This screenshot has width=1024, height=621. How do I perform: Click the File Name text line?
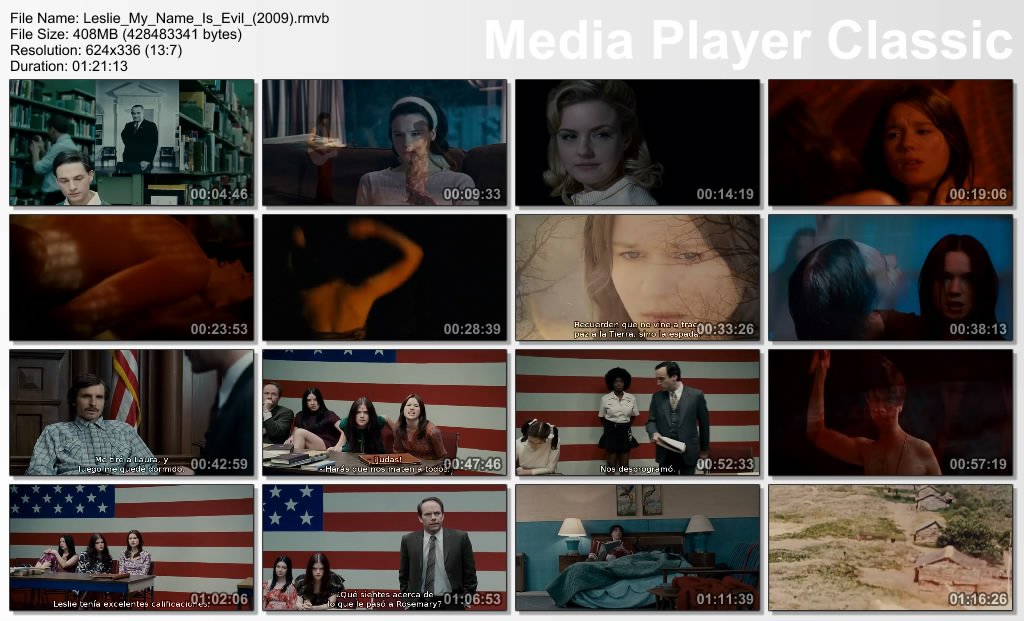click(170, 18)
